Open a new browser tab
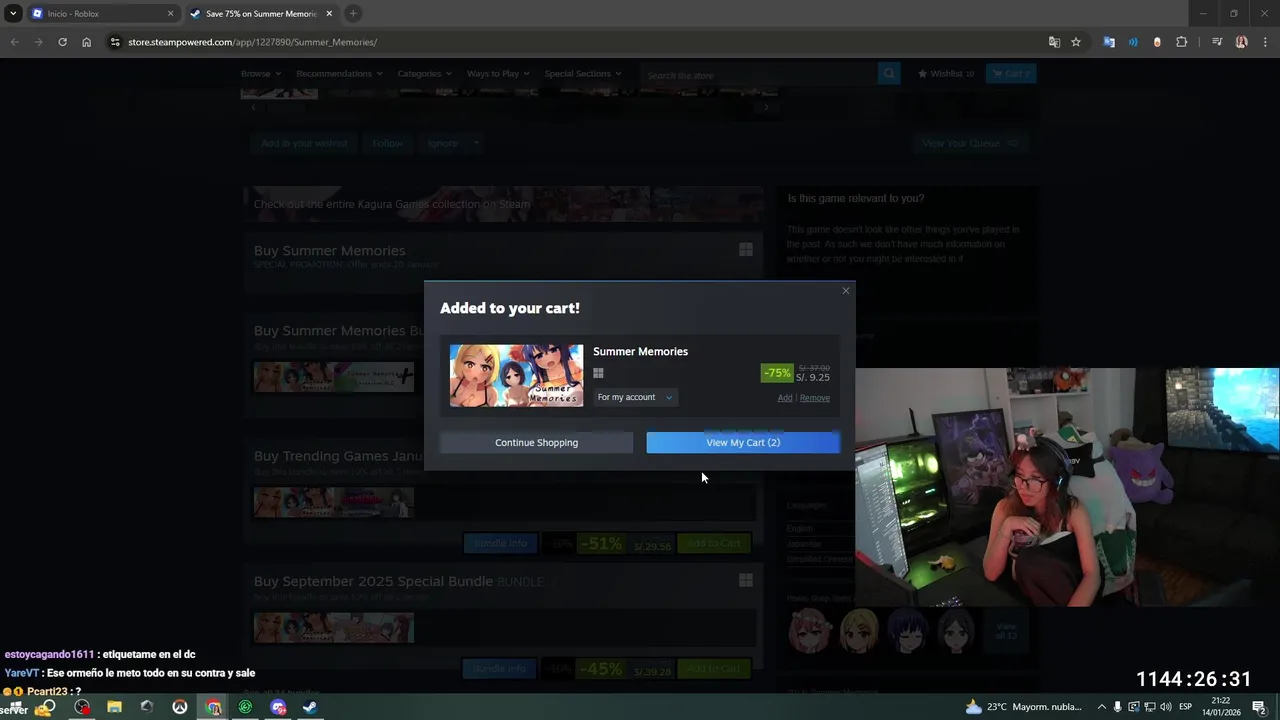 [353, 14]
